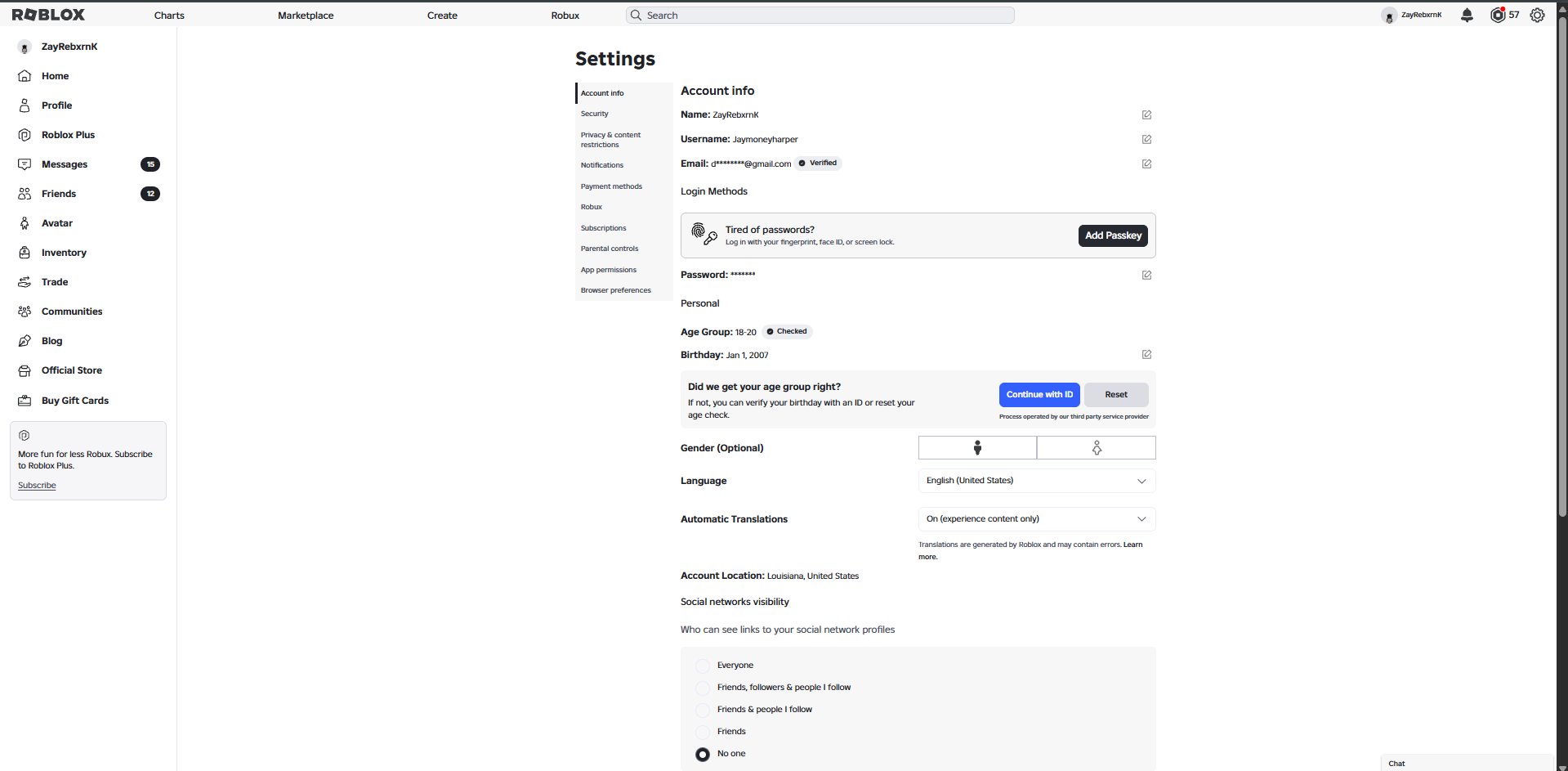Open the notifications bell
1568x771 pixels.
1467,15
